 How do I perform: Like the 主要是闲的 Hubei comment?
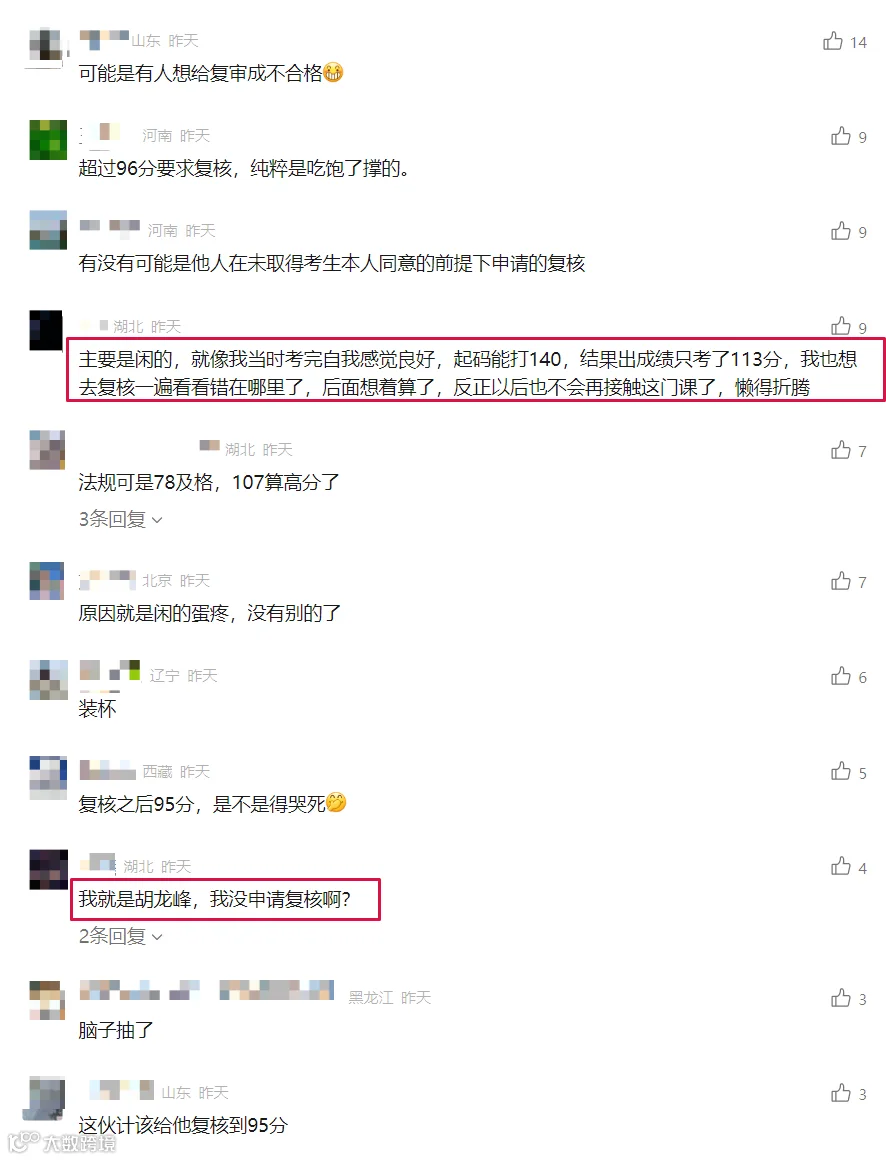click(x=840, y=326)
